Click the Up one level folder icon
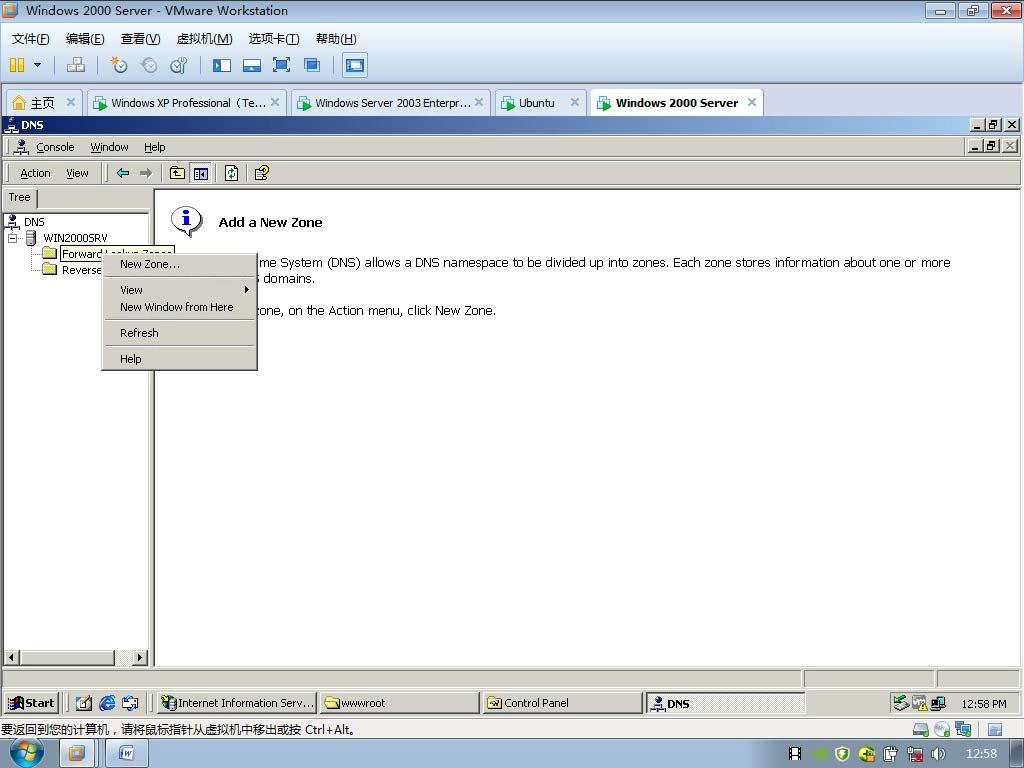This screenshot has height=768, width=1024. point(177,173)
